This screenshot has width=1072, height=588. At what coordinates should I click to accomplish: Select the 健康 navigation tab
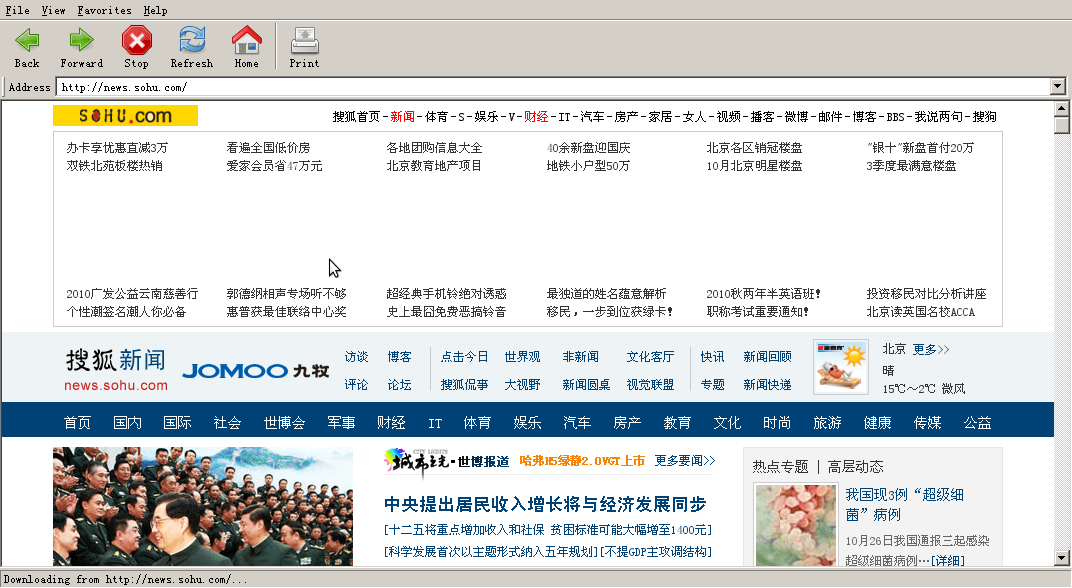pyautogui.click(x=877, y=423)
